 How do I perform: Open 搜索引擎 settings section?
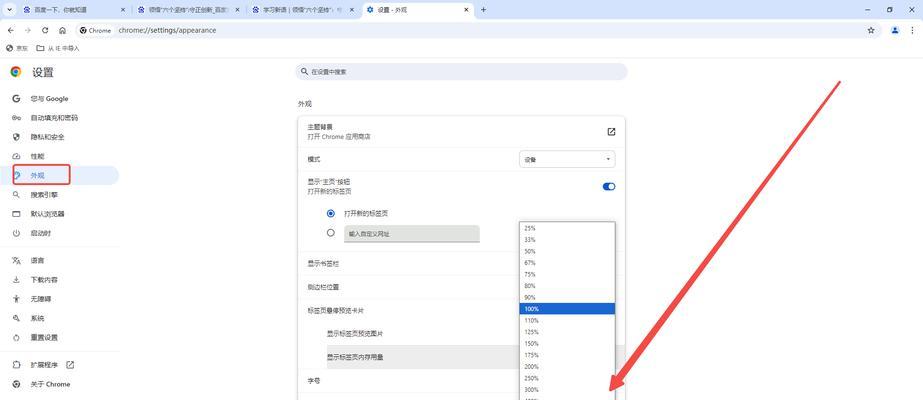tap(59, 195)
